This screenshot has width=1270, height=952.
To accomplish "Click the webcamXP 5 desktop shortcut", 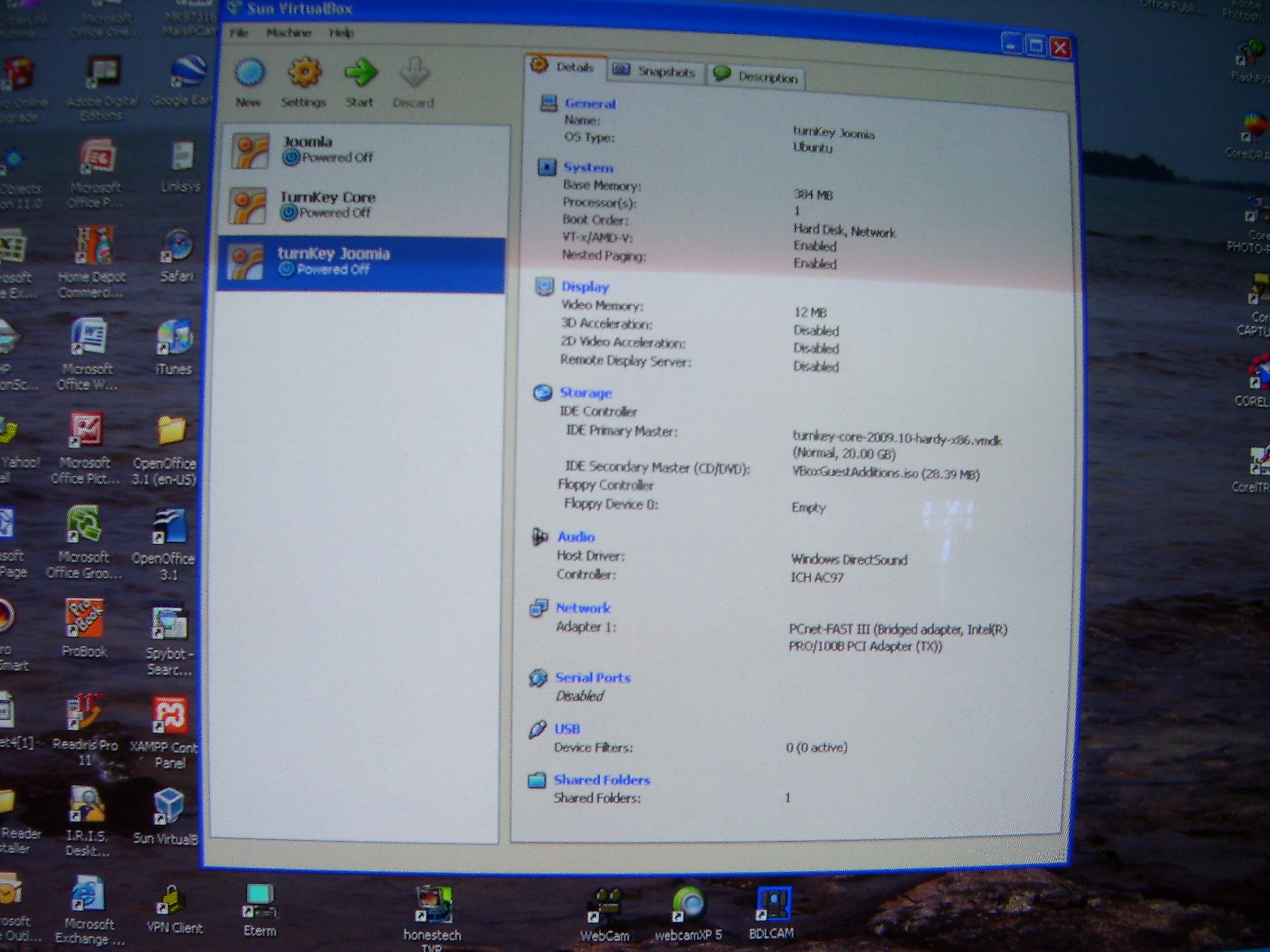I will click(688, 907).
